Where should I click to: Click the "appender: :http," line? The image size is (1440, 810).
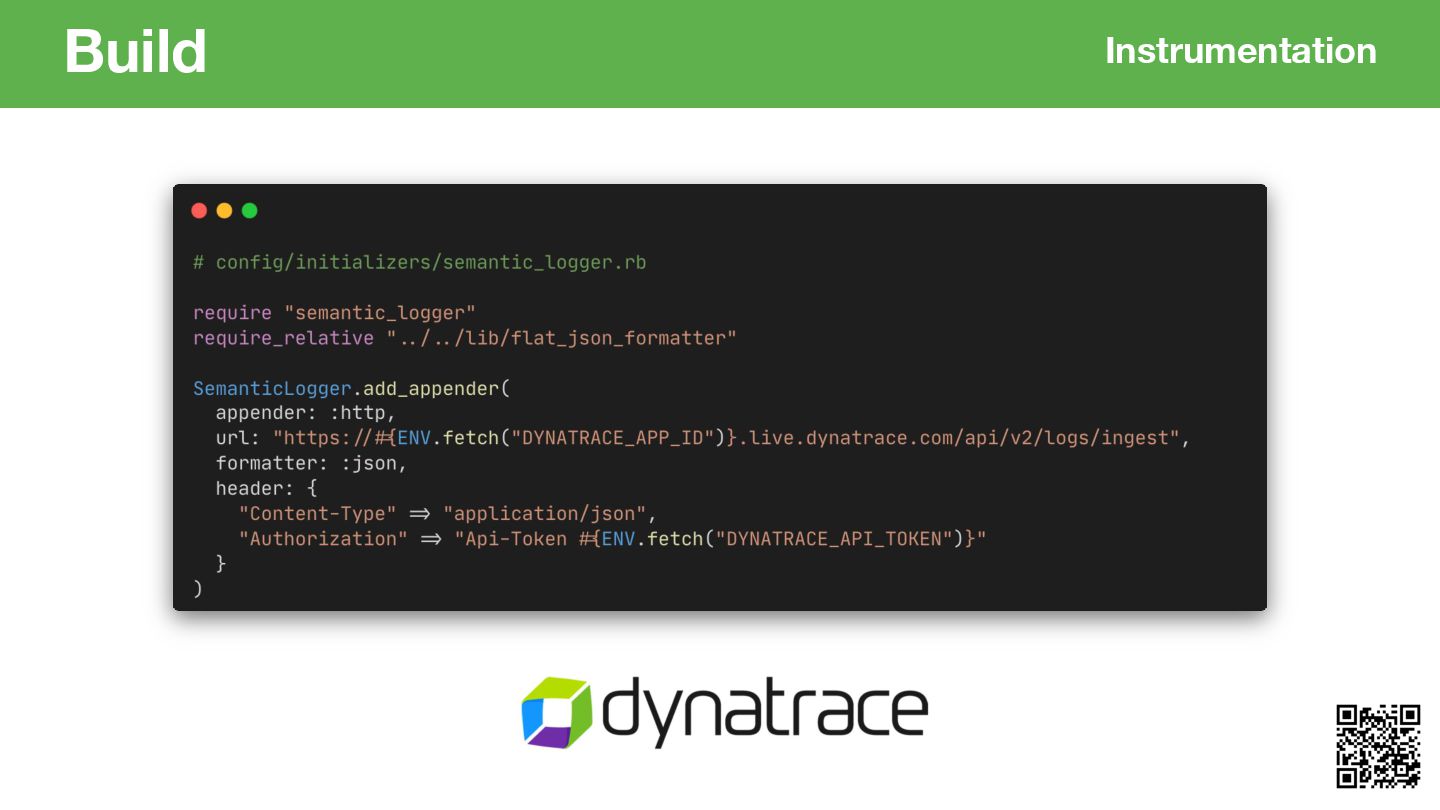[x=306, y=413]
